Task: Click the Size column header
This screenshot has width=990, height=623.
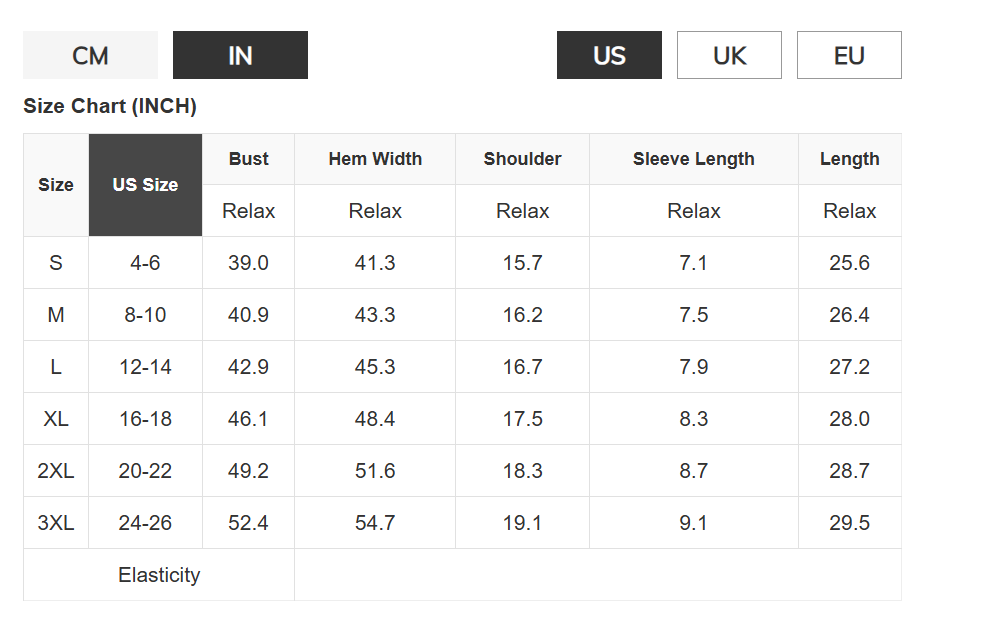Action: [x=56, y=185]
